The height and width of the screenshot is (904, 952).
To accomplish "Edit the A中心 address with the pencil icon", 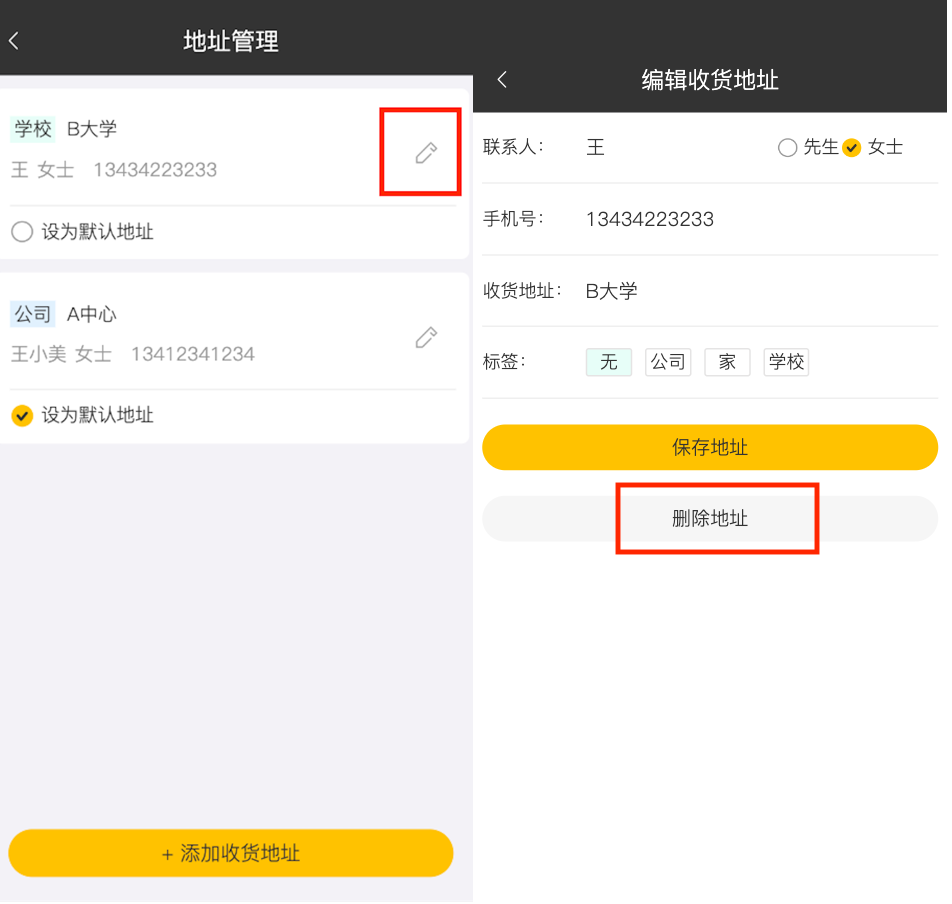I will (x=426, y=338).
